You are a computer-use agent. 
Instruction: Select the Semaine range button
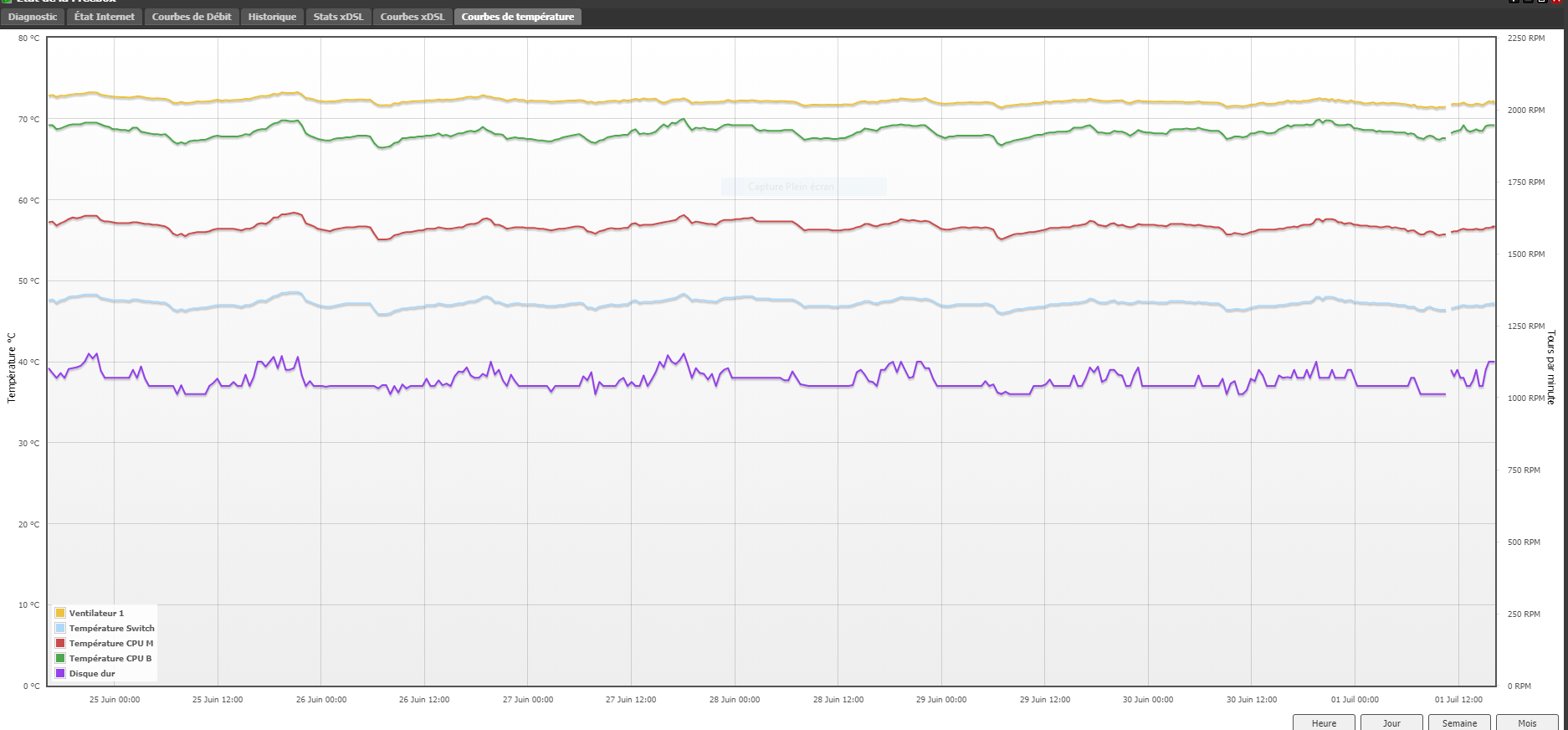click(x=1459, y=722)
